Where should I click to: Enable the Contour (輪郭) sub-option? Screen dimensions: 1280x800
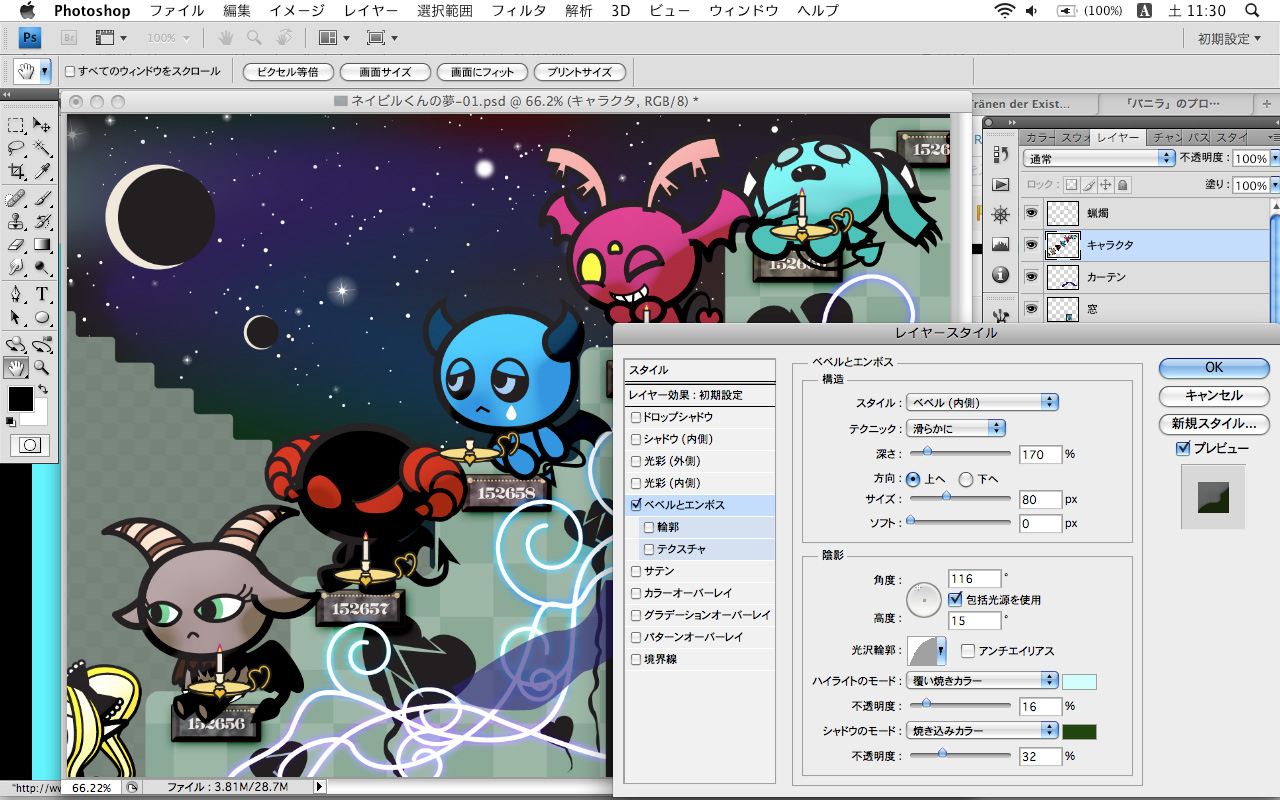coord(649,527)
